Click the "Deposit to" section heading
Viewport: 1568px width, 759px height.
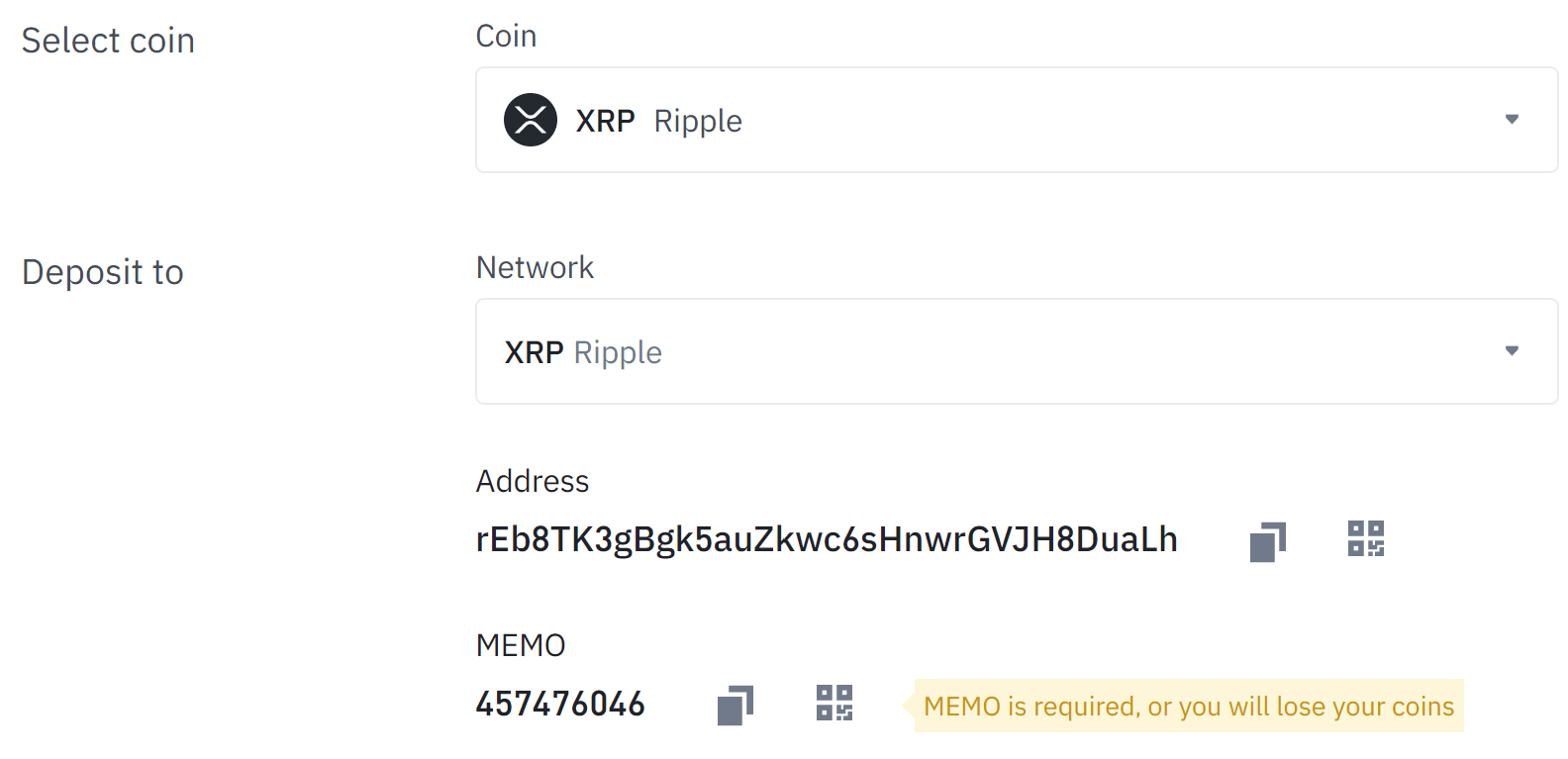click(x=103, y=272)
